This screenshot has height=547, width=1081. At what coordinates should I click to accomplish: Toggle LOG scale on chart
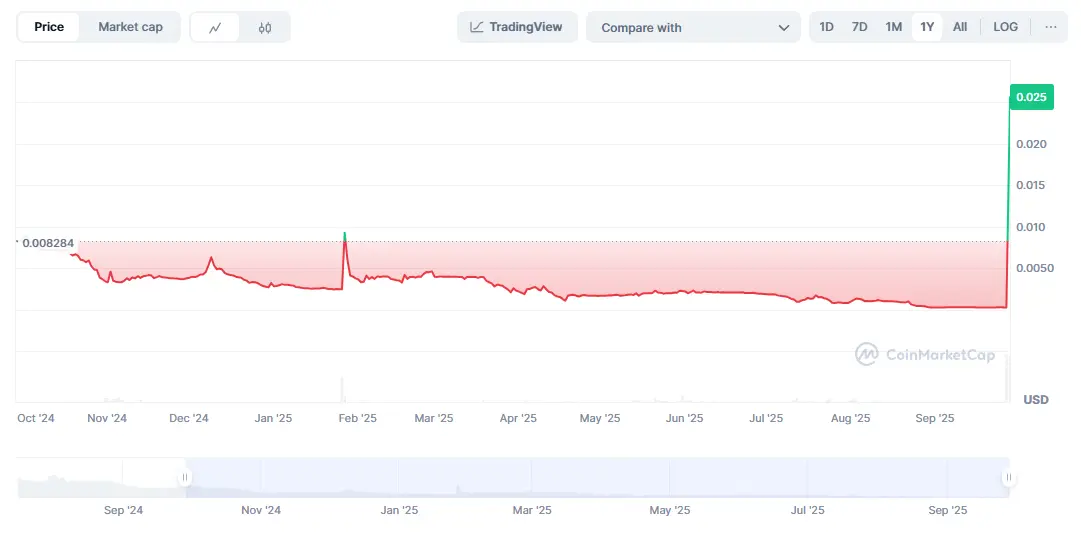[1005, 27]
